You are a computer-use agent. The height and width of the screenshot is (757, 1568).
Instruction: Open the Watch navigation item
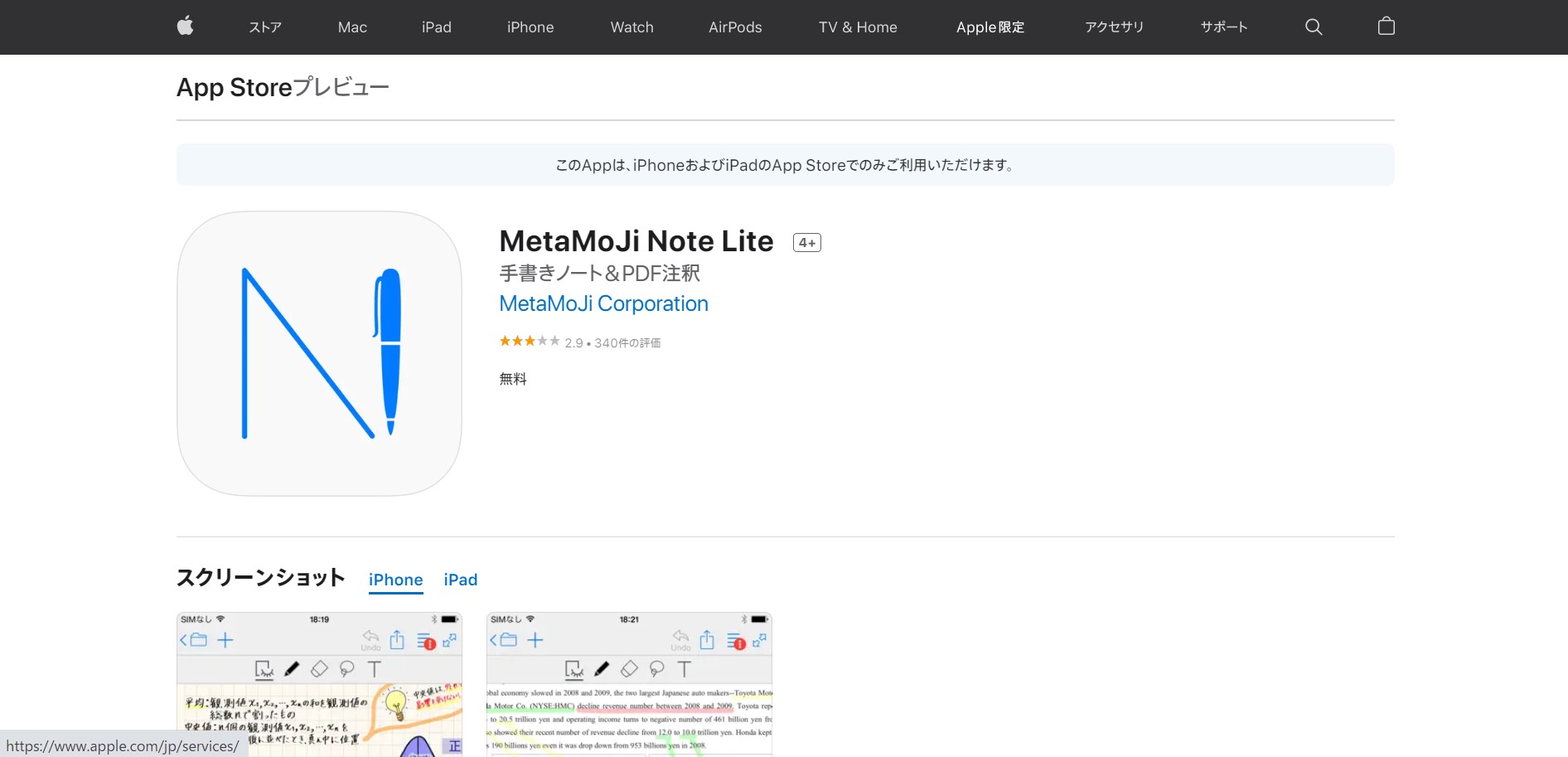click(x=632, y=27)
